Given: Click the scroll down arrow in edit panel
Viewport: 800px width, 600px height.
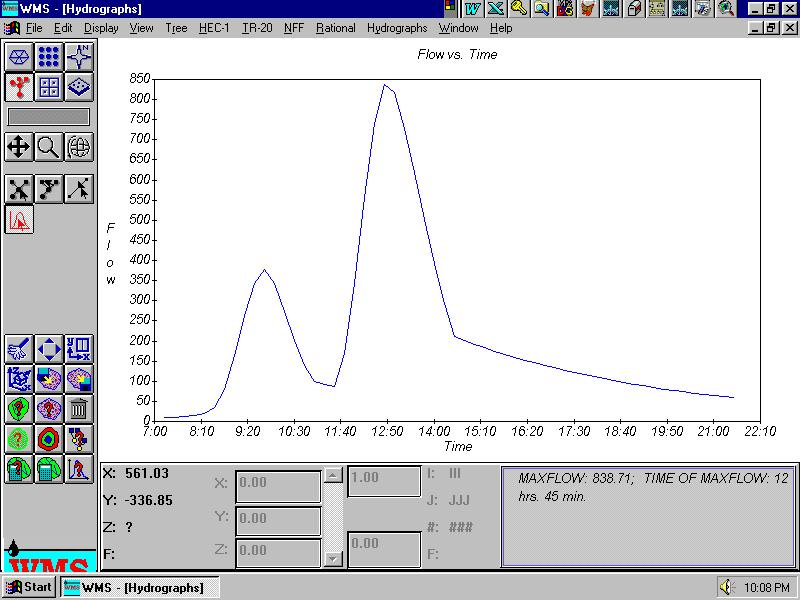Looking at the screenshot, I should click(334, 557).
